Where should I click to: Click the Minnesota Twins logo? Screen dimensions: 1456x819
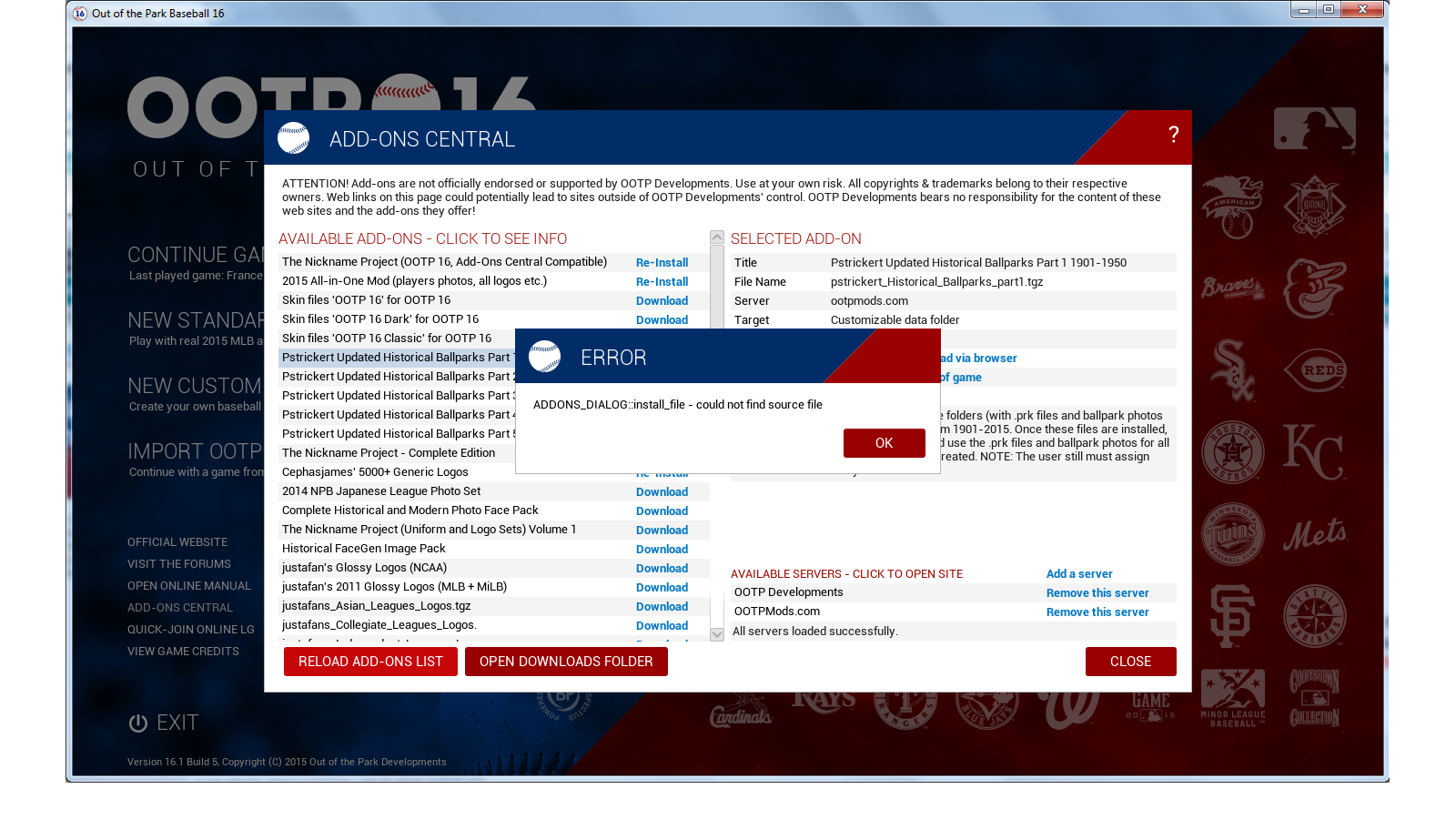point(1232,533)
